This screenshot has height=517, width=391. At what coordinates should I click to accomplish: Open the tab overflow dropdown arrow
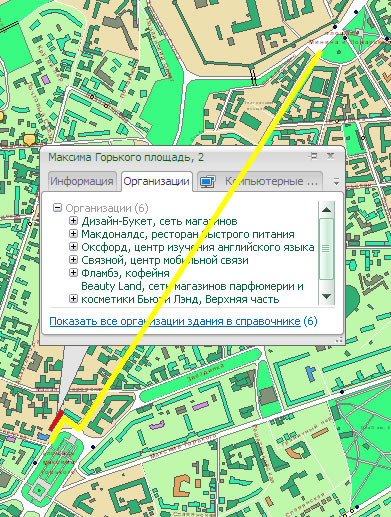(x=336, y=182)
